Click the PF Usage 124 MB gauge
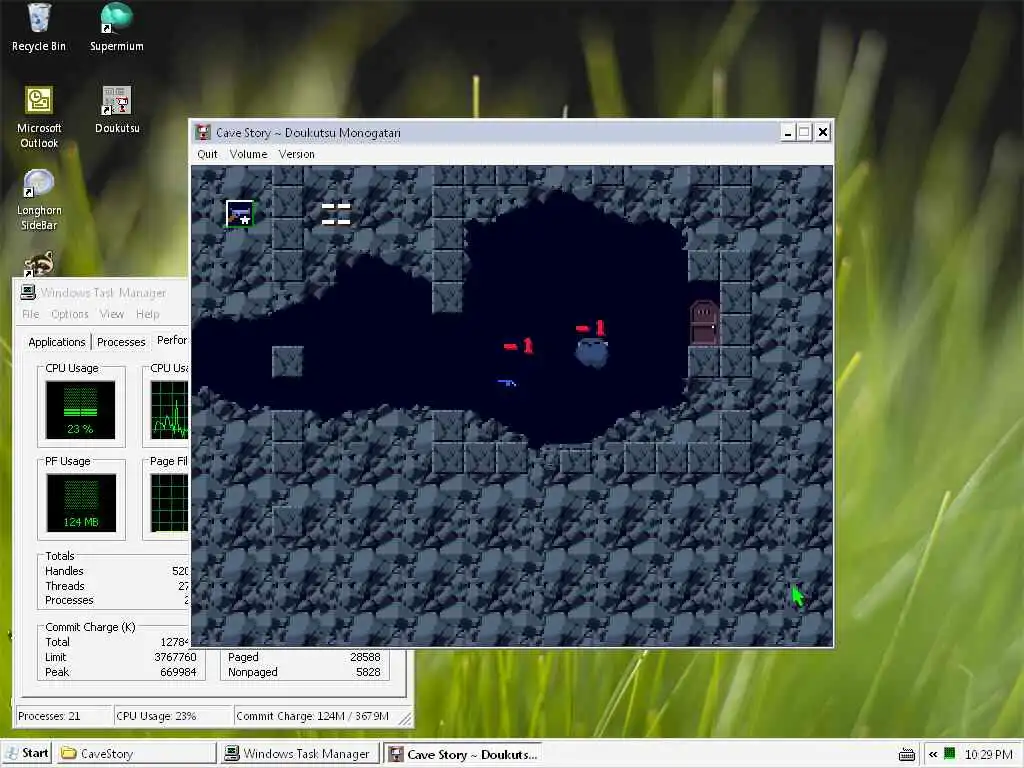The height and width of the screenshot is (768, 1024). (x=81, y=503)
